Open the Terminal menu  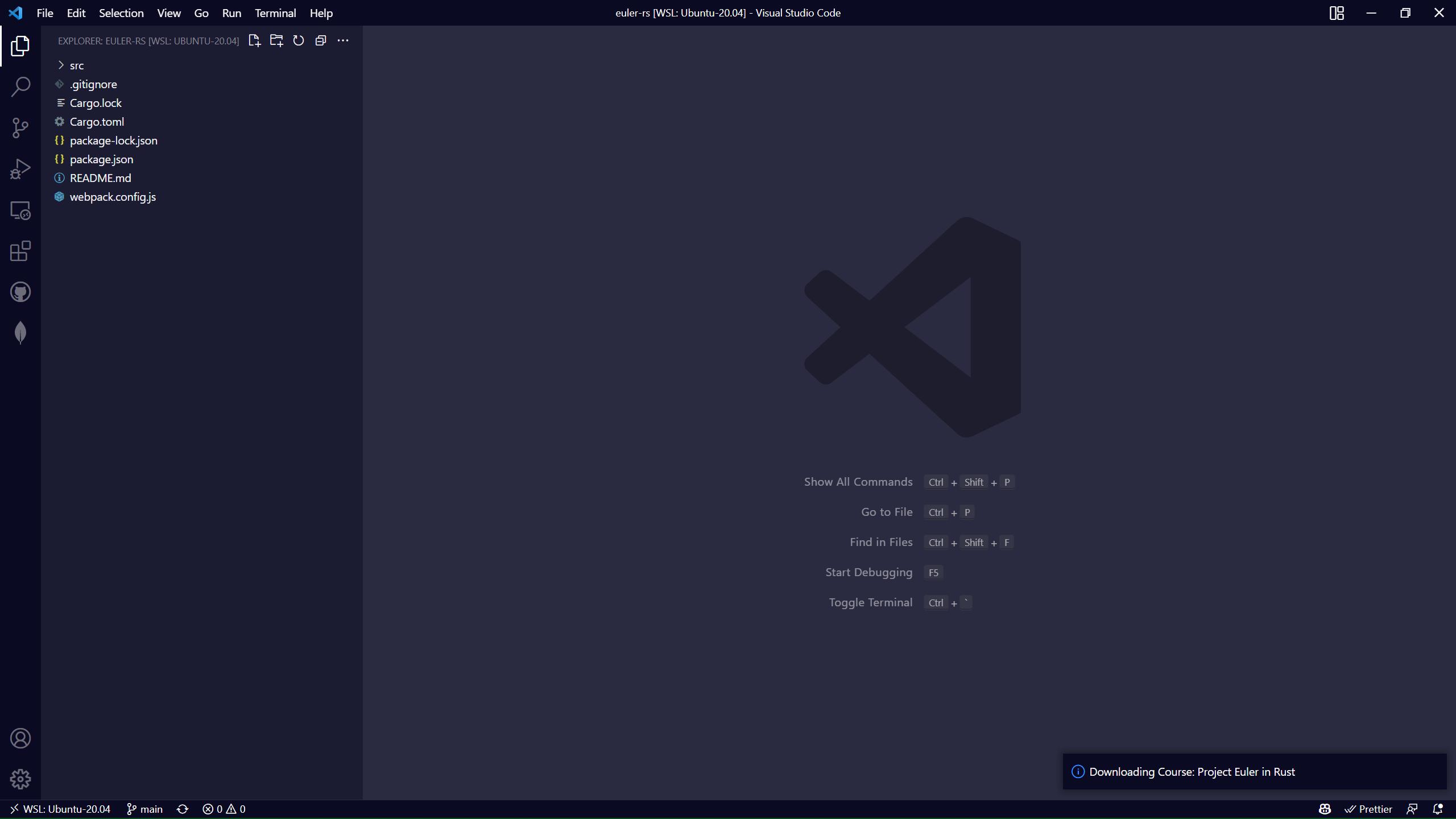pos(275,13)
